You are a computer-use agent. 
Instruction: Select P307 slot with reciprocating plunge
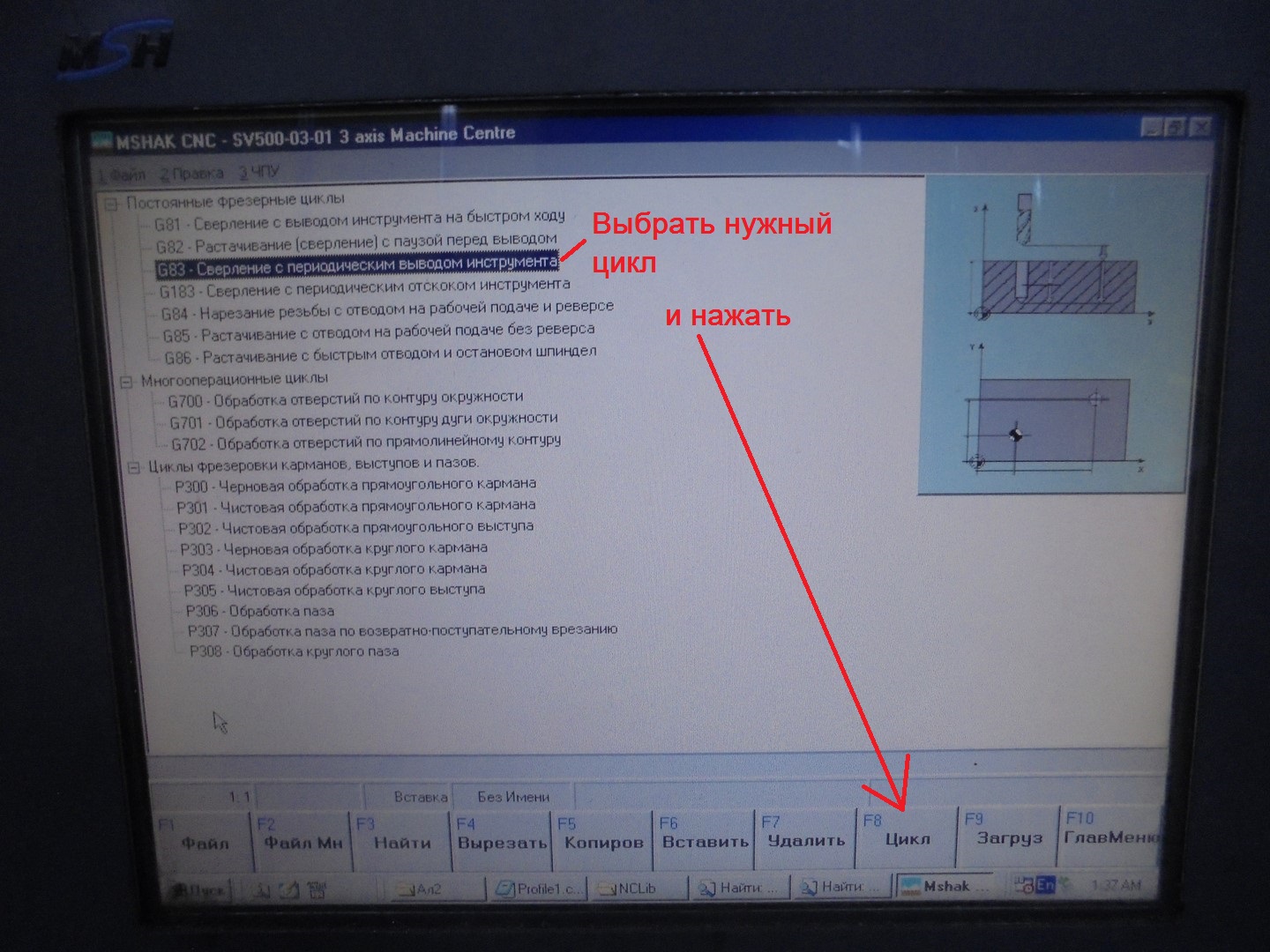coord(403,630)
